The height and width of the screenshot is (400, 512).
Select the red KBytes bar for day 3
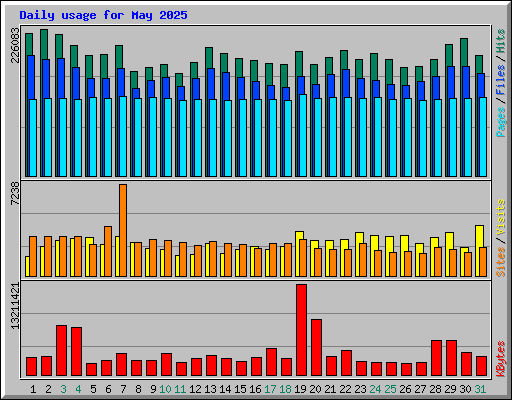[x=61, y=351]
